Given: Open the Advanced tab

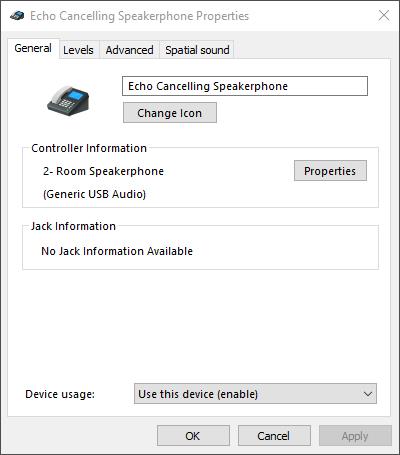Looking at the screenshot, I should (130, 50).
